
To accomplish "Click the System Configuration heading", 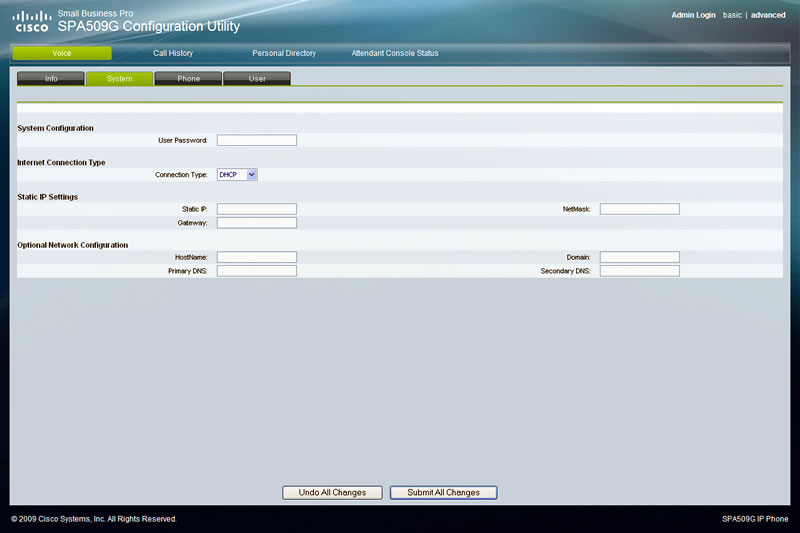I will pos(56,128).
